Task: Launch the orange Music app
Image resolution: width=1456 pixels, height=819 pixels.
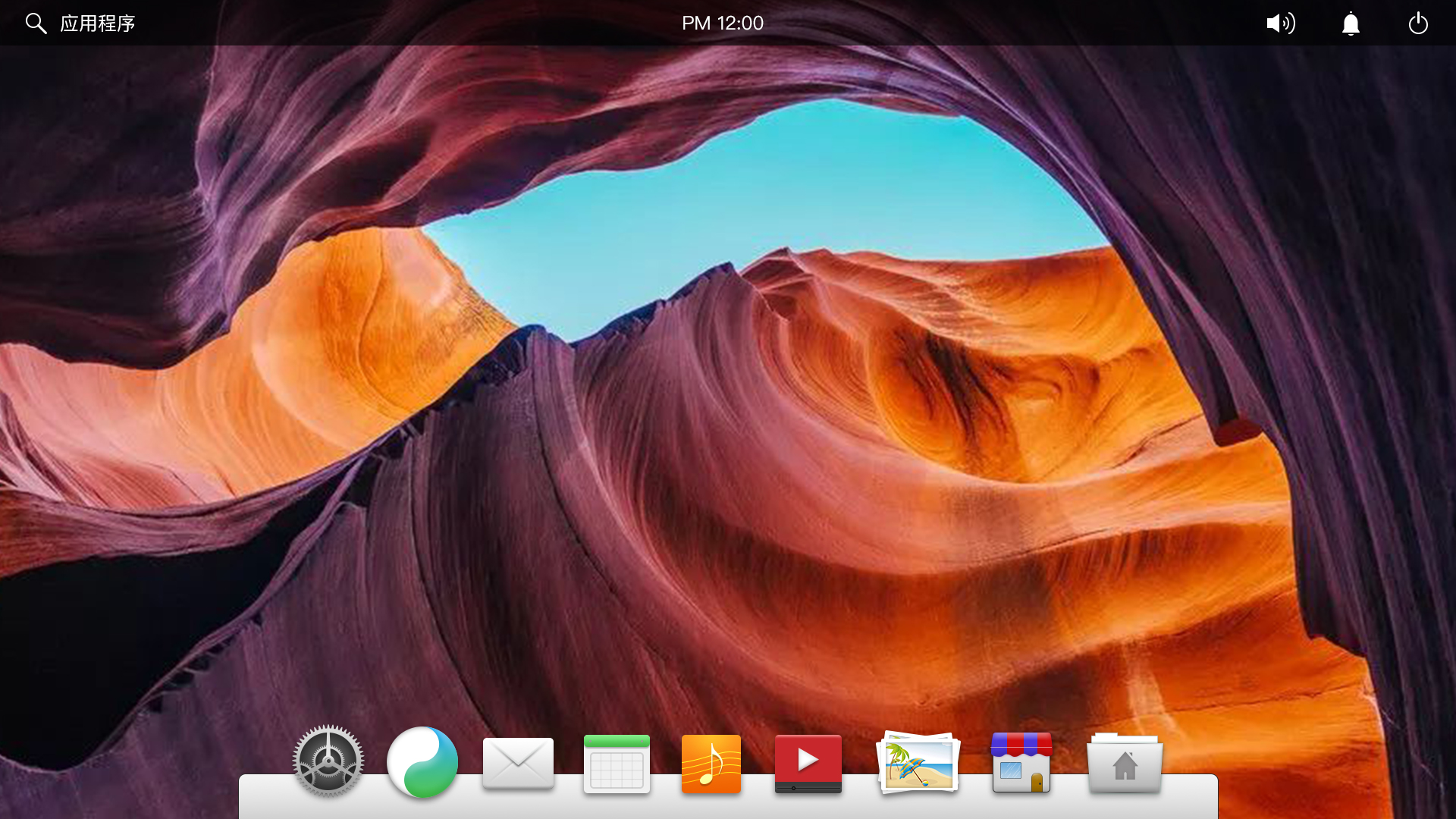Action: click(711, 764)
